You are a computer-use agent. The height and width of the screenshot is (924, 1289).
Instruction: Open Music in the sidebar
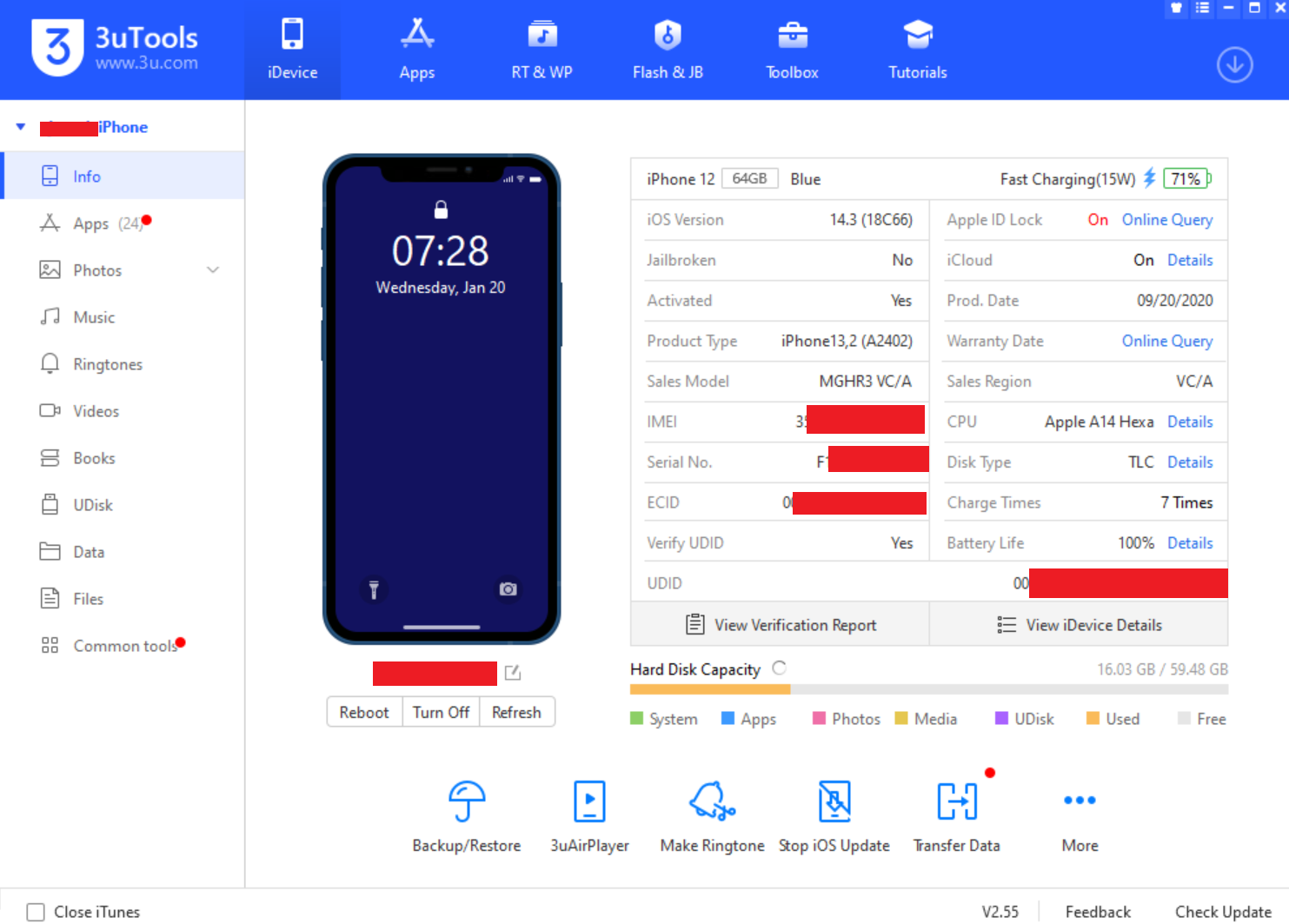[x=123, y=317]
